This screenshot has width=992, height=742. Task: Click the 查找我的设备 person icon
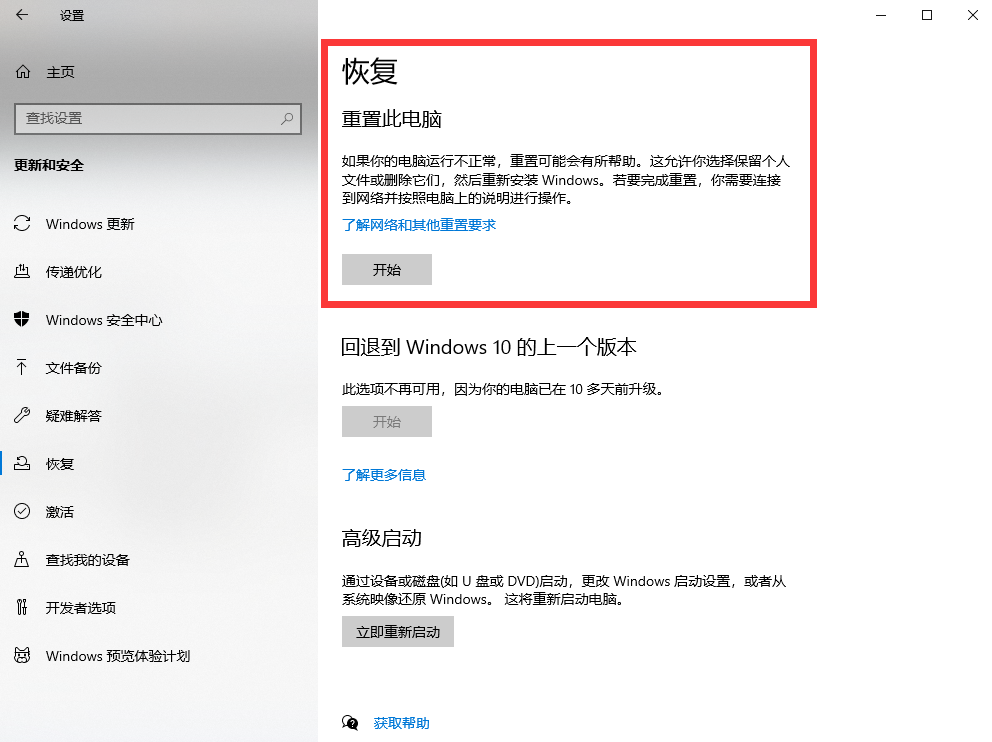pos(22,560)
